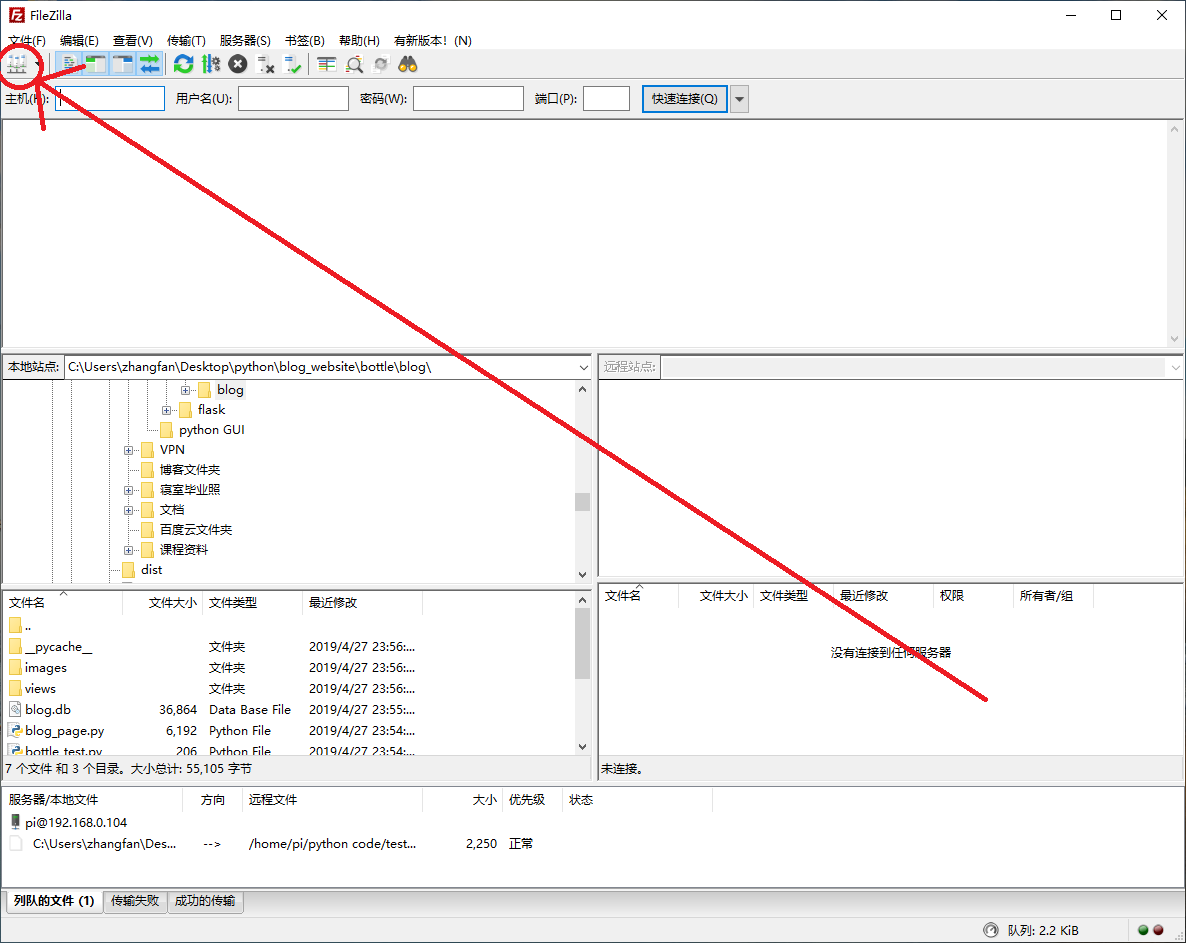Screen dimensions: 1186x943
Task: Click the disconnect from server icon
Action: click(265, 65)
